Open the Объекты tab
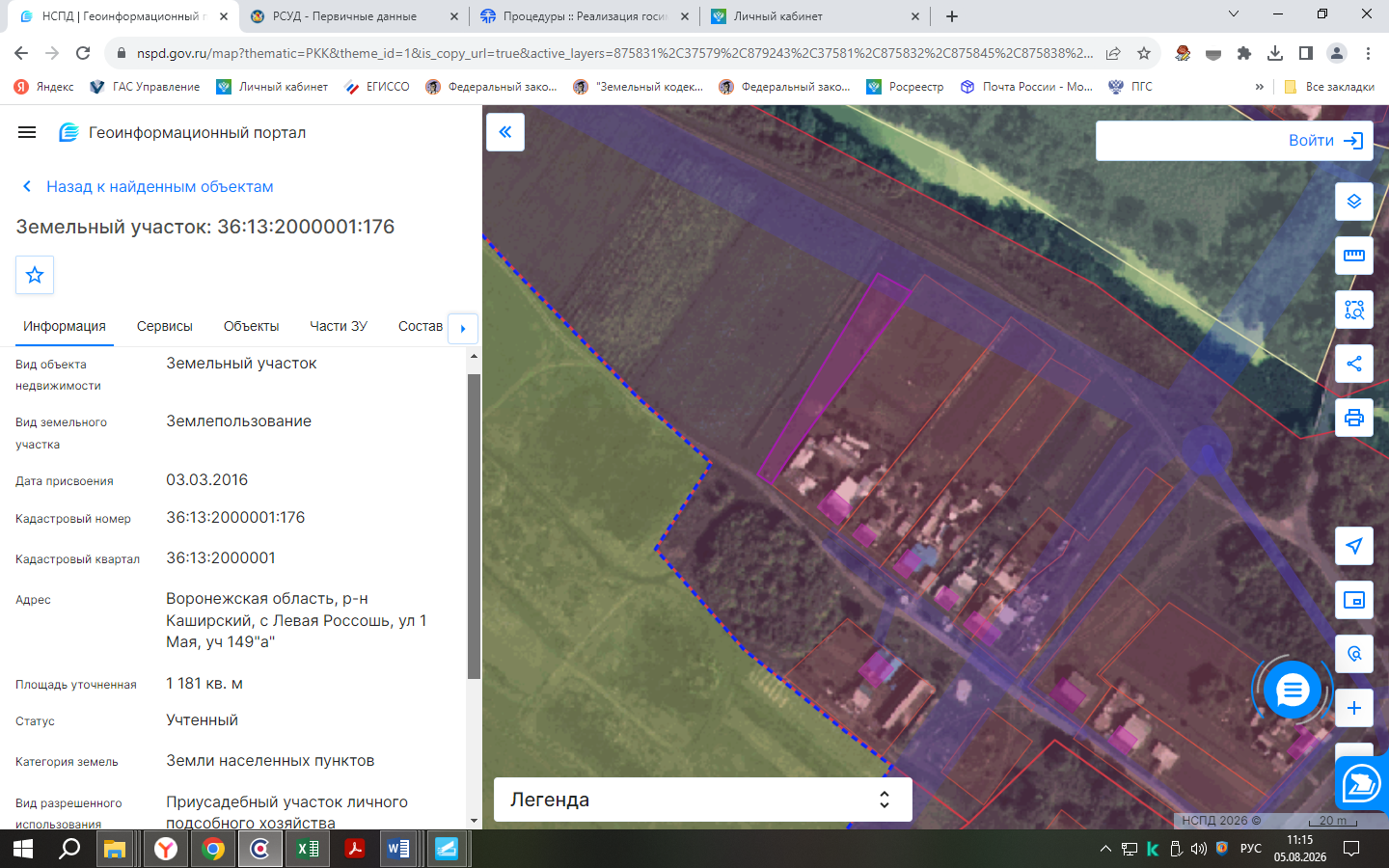The height and width of the screenshot is (868, 1389). click(251, 326)
